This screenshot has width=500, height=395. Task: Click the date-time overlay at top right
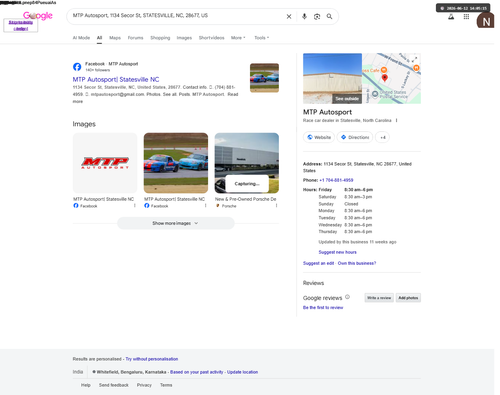coord(463,8)
